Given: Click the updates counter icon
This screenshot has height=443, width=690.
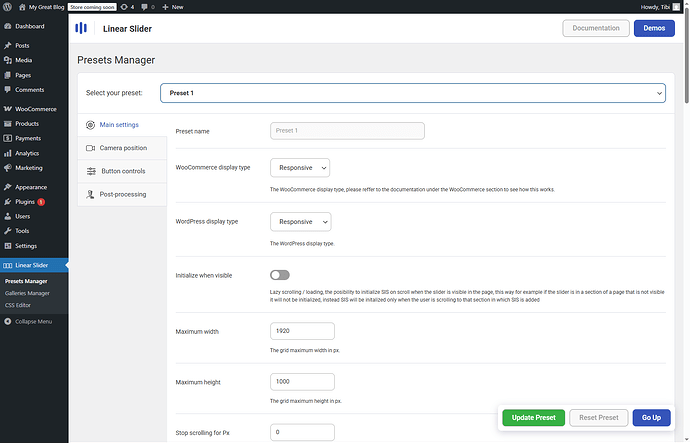Looking at the screenshot, I should point(124,7).
